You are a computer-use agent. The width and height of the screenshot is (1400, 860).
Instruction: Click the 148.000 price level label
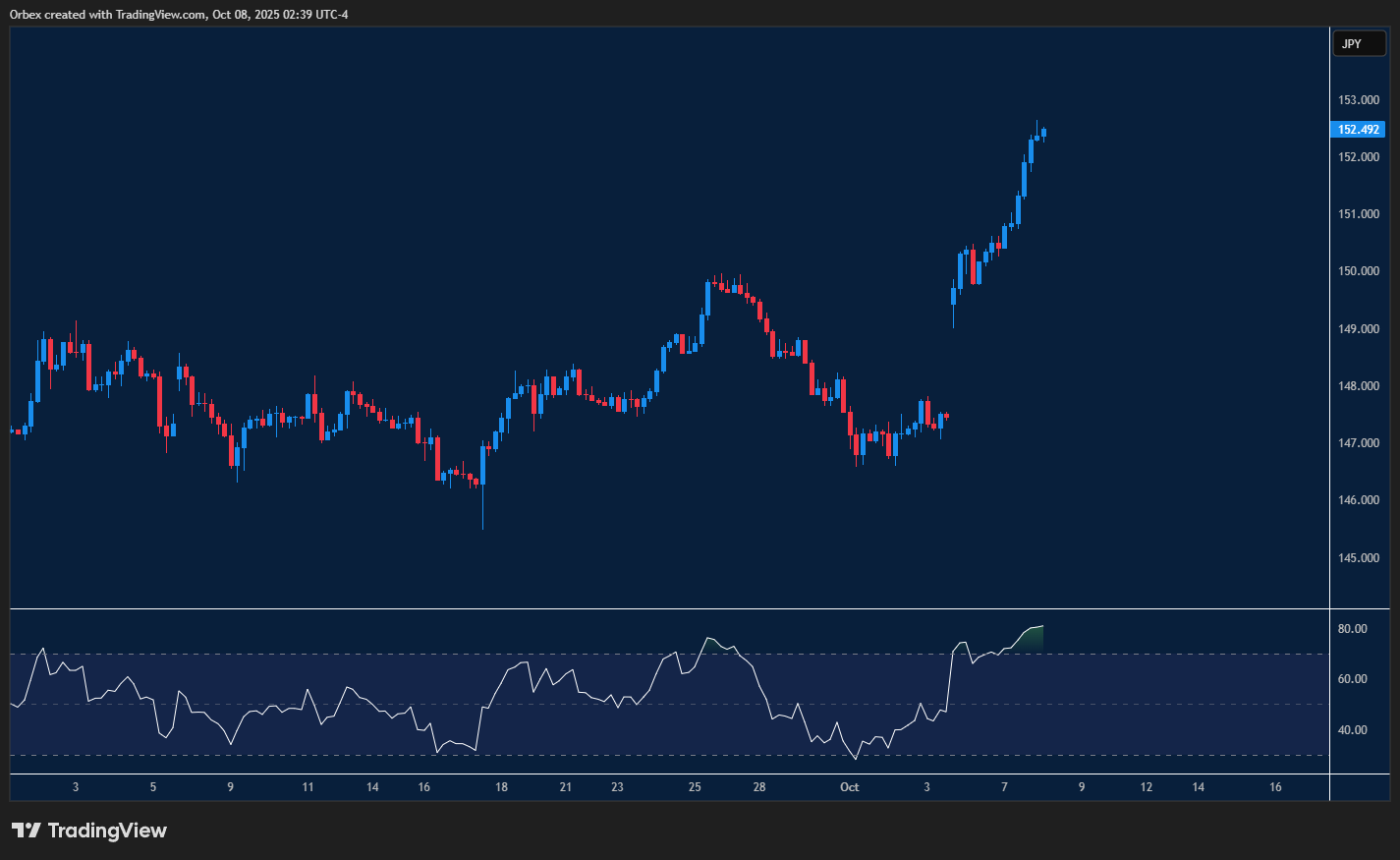click(x=1359, y=386)
